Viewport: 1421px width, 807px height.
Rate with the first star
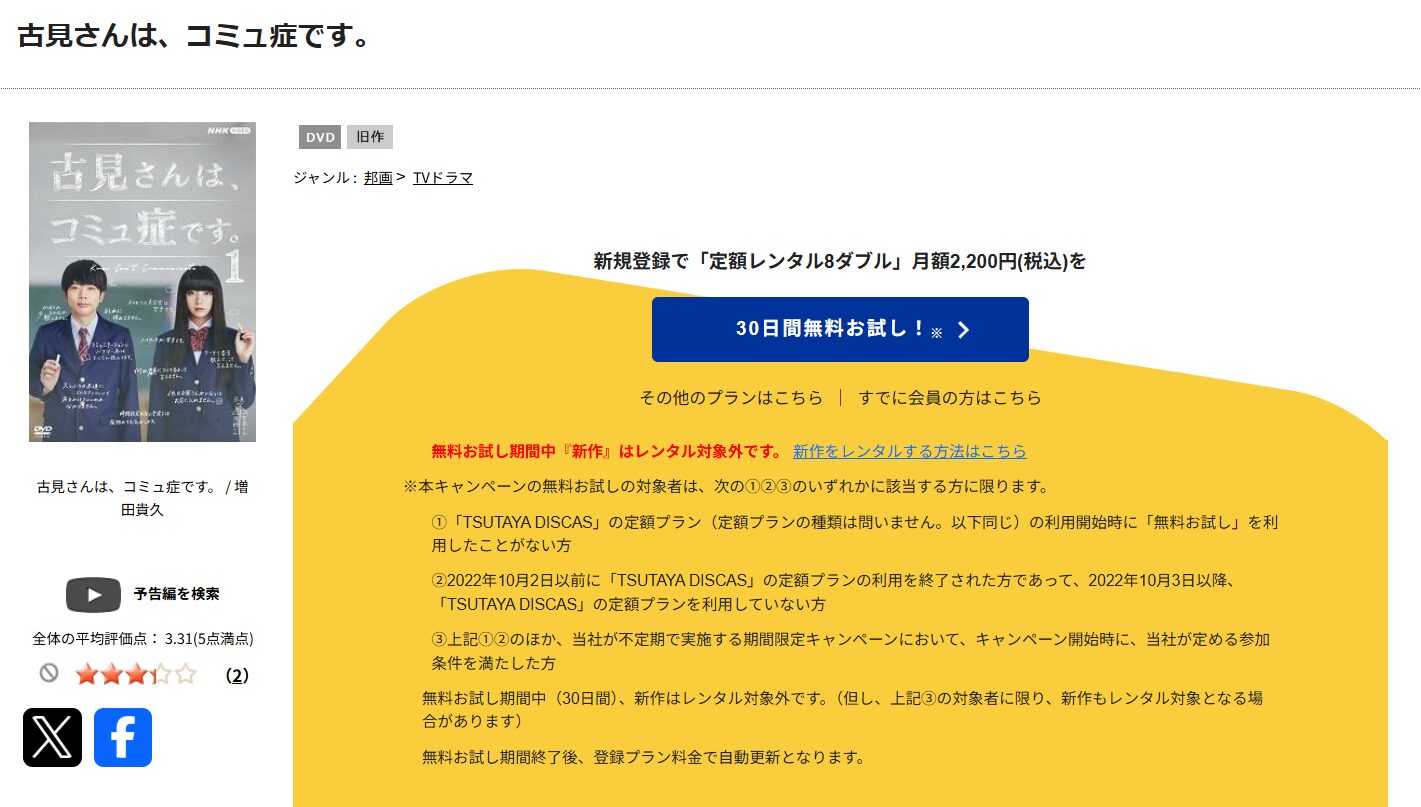point(86,674)
